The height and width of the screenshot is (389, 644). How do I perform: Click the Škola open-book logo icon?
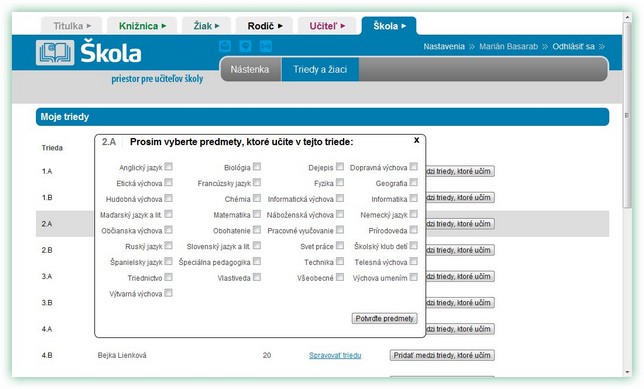coord(55,53)
